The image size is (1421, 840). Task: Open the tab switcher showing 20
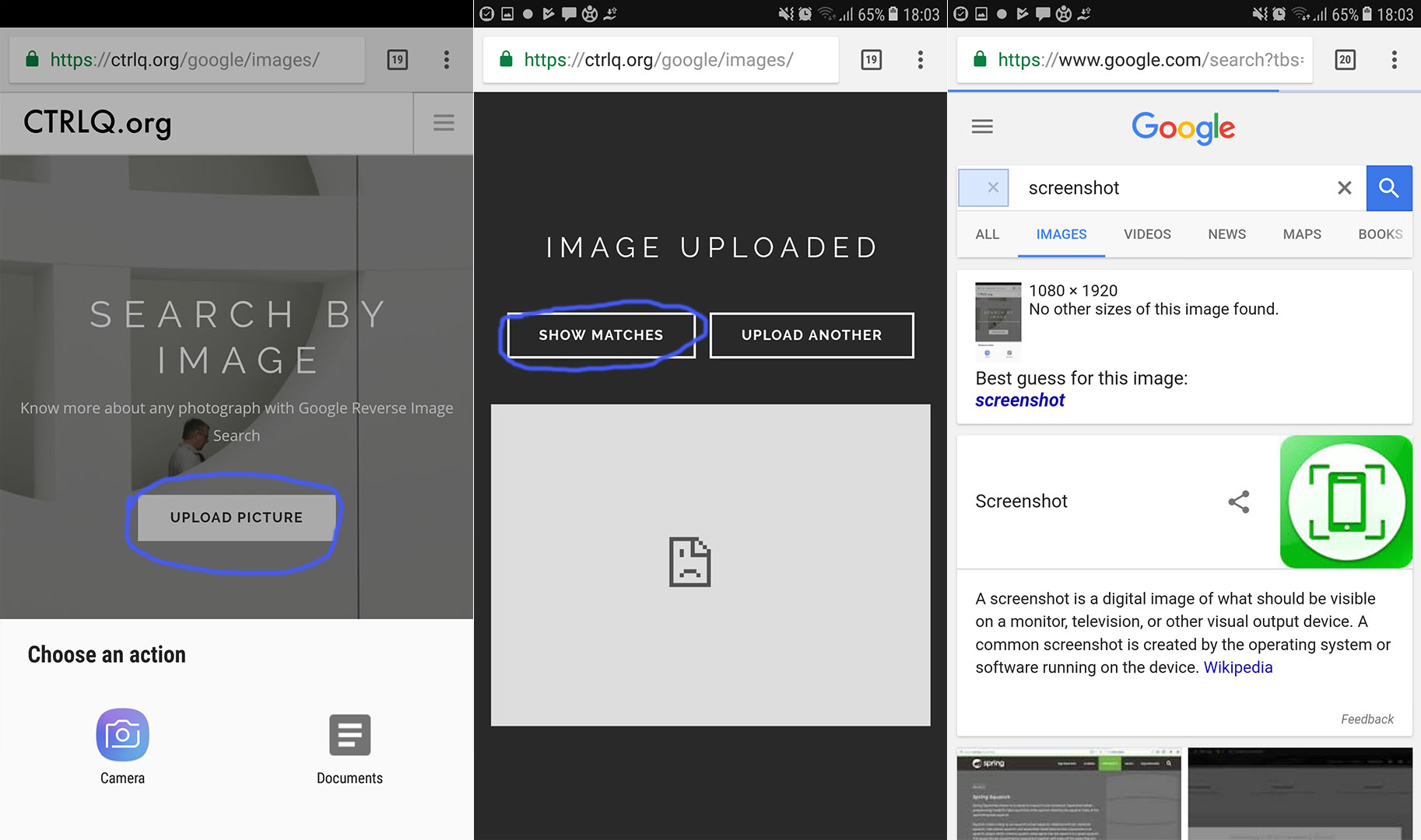click(1346, 60)
